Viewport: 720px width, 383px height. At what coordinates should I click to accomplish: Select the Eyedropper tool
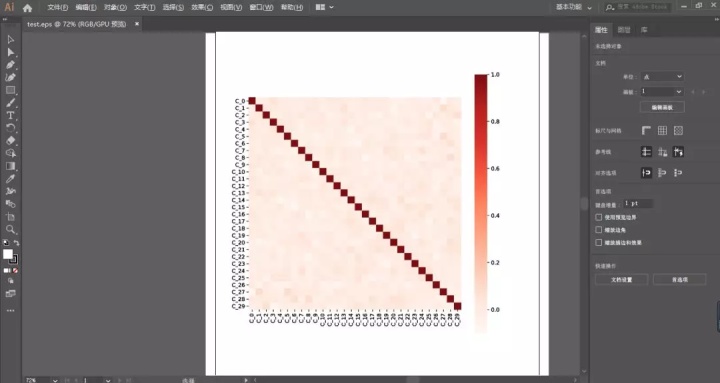(11, 179)
